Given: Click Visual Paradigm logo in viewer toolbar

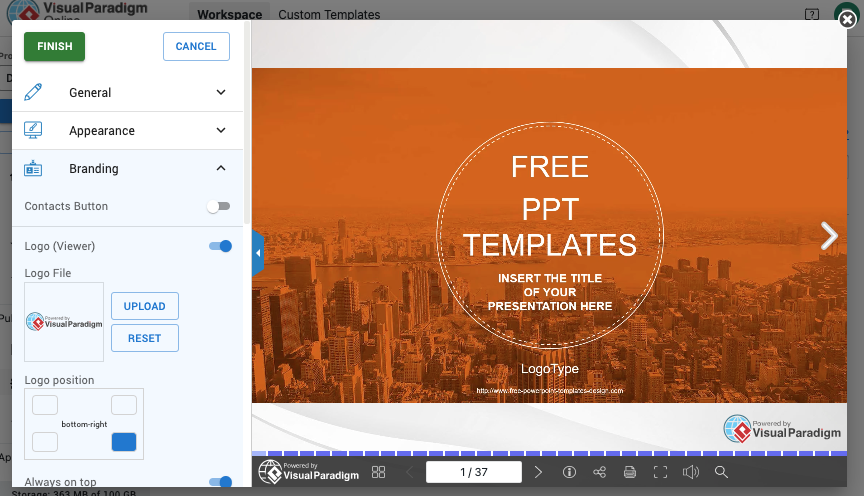Looking at the screenshot, I should [x=309, y=472].
